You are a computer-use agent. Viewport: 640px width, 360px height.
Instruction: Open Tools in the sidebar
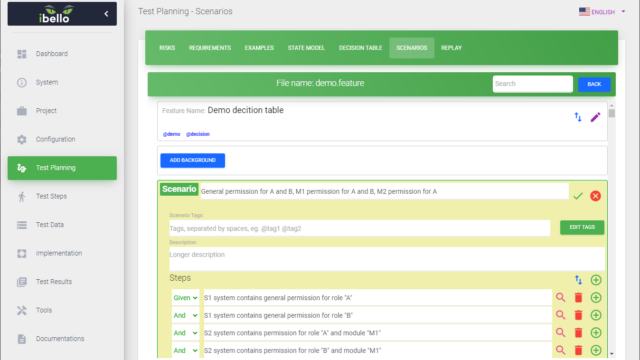62,310
